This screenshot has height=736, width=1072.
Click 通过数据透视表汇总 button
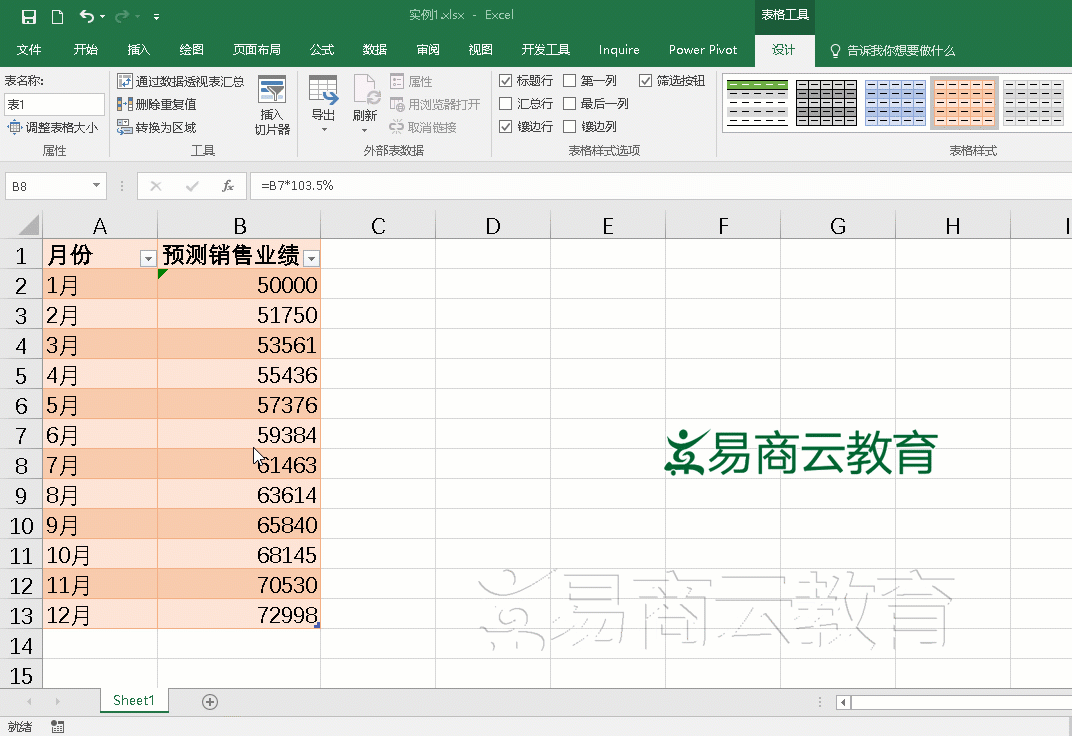tap(180, 81)
